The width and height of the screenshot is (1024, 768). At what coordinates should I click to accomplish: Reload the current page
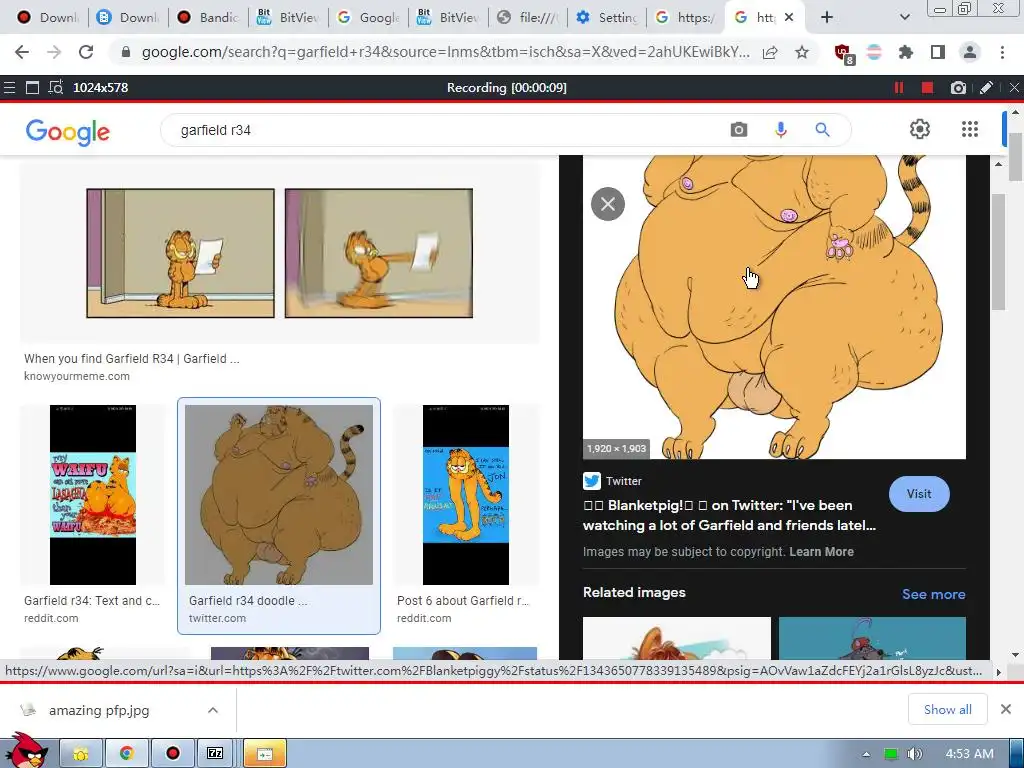point(86,52)
